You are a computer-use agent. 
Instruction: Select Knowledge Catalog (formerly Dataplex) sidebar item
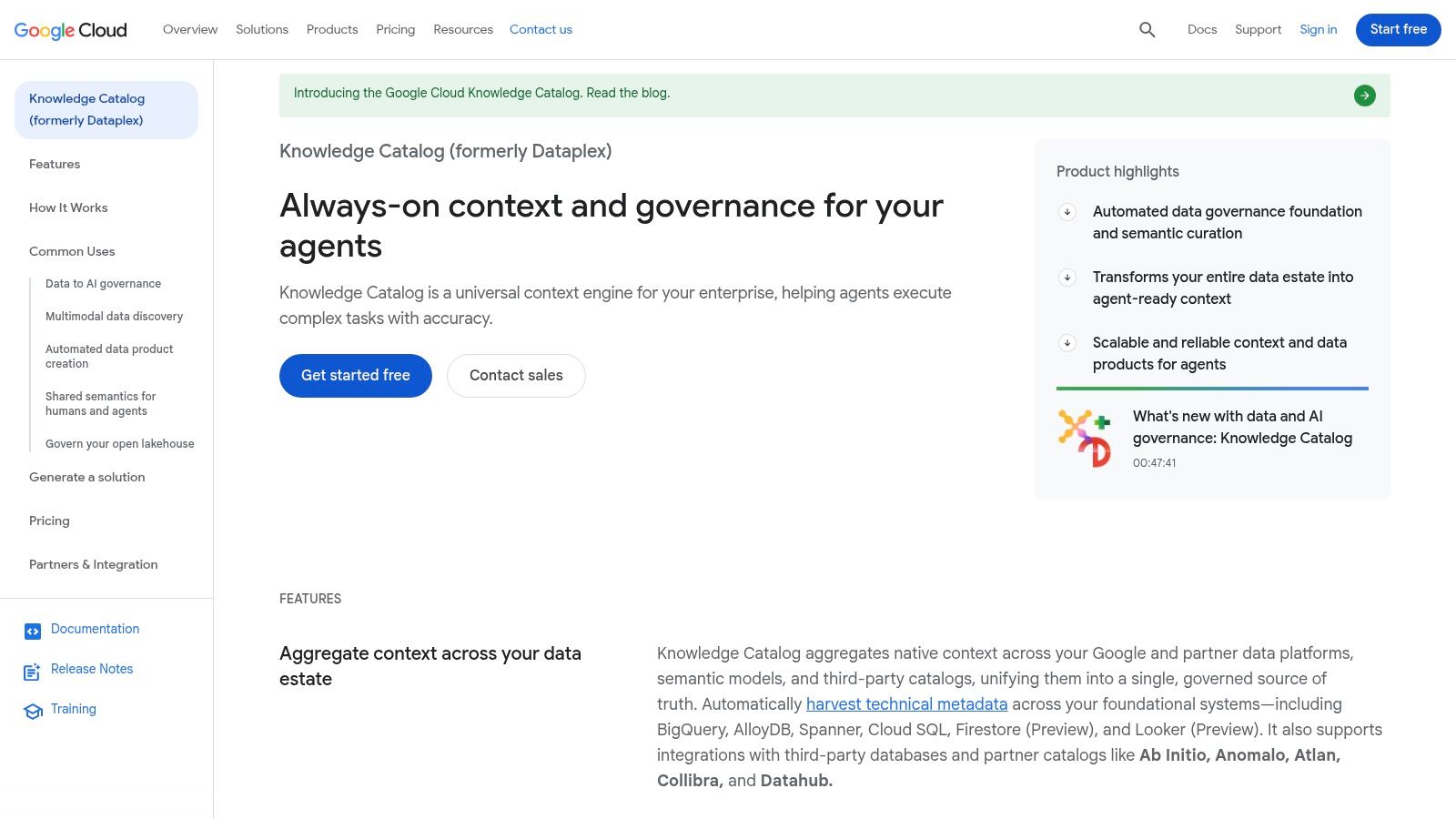point(106,110)
